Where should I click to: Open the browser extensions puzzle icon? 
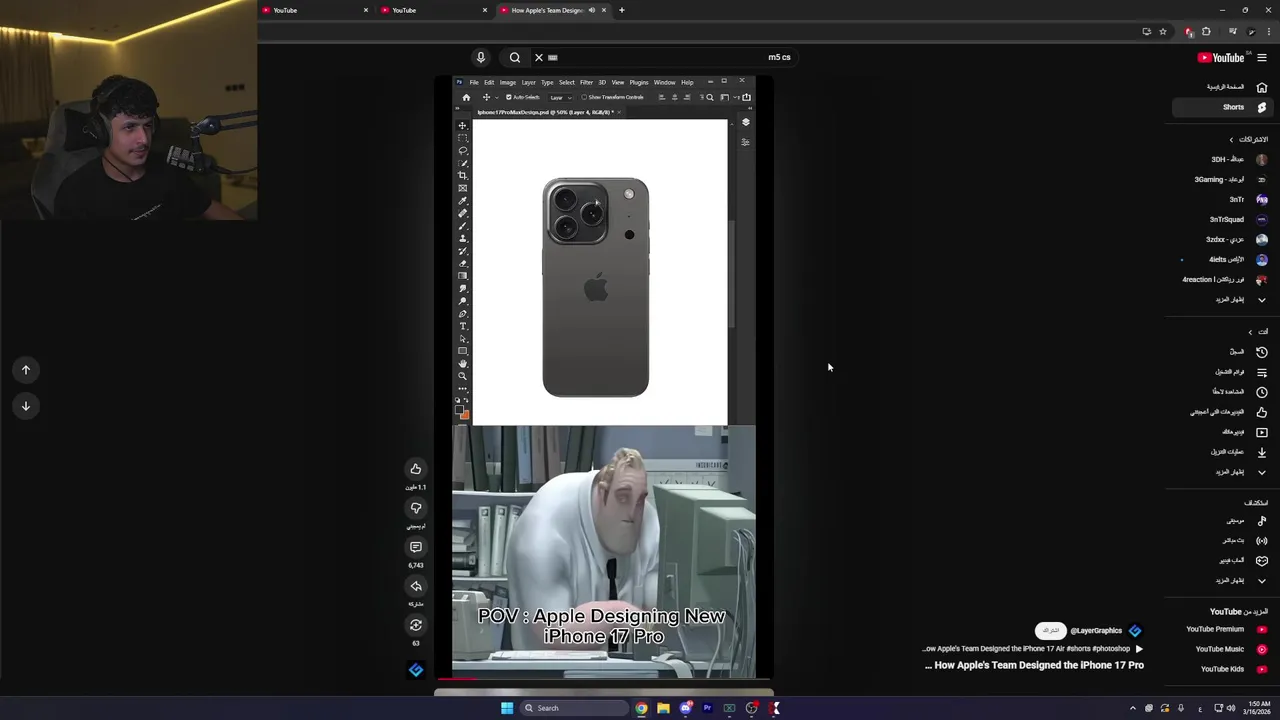1206,32
